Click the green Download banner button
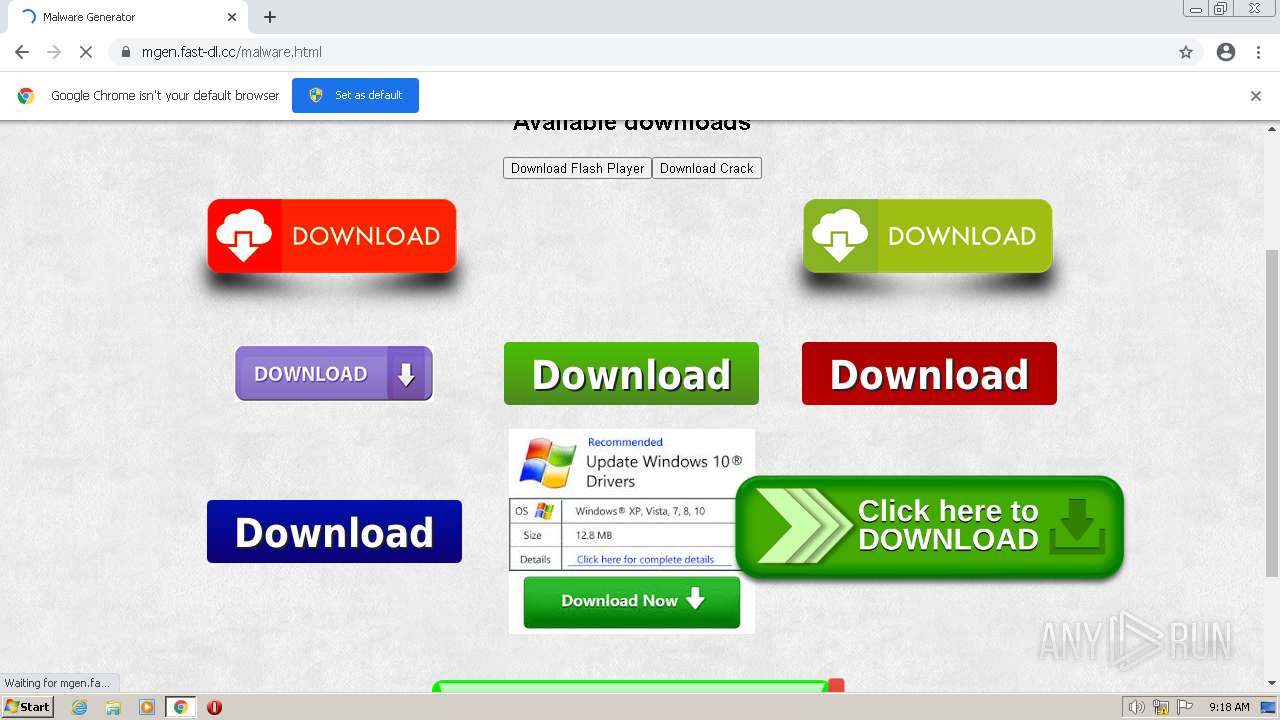This screenshot has width=1280, height=720. click(631, 374)
